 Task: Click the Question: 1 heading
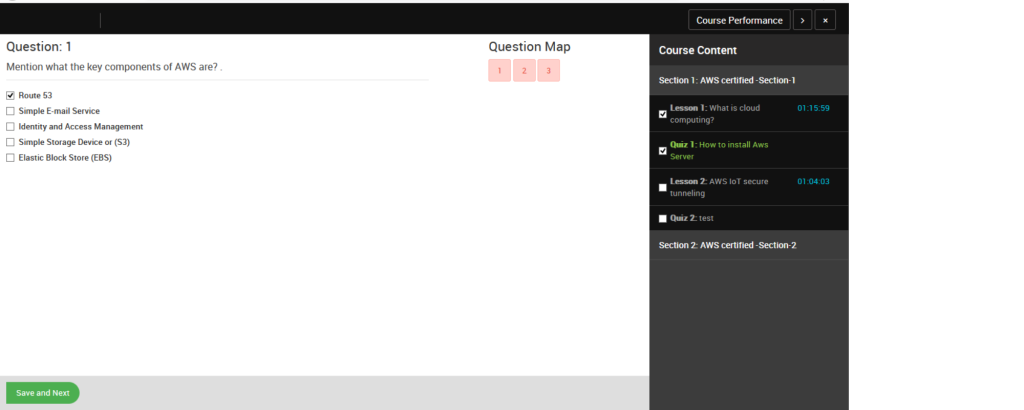click(x=39, y=47)
